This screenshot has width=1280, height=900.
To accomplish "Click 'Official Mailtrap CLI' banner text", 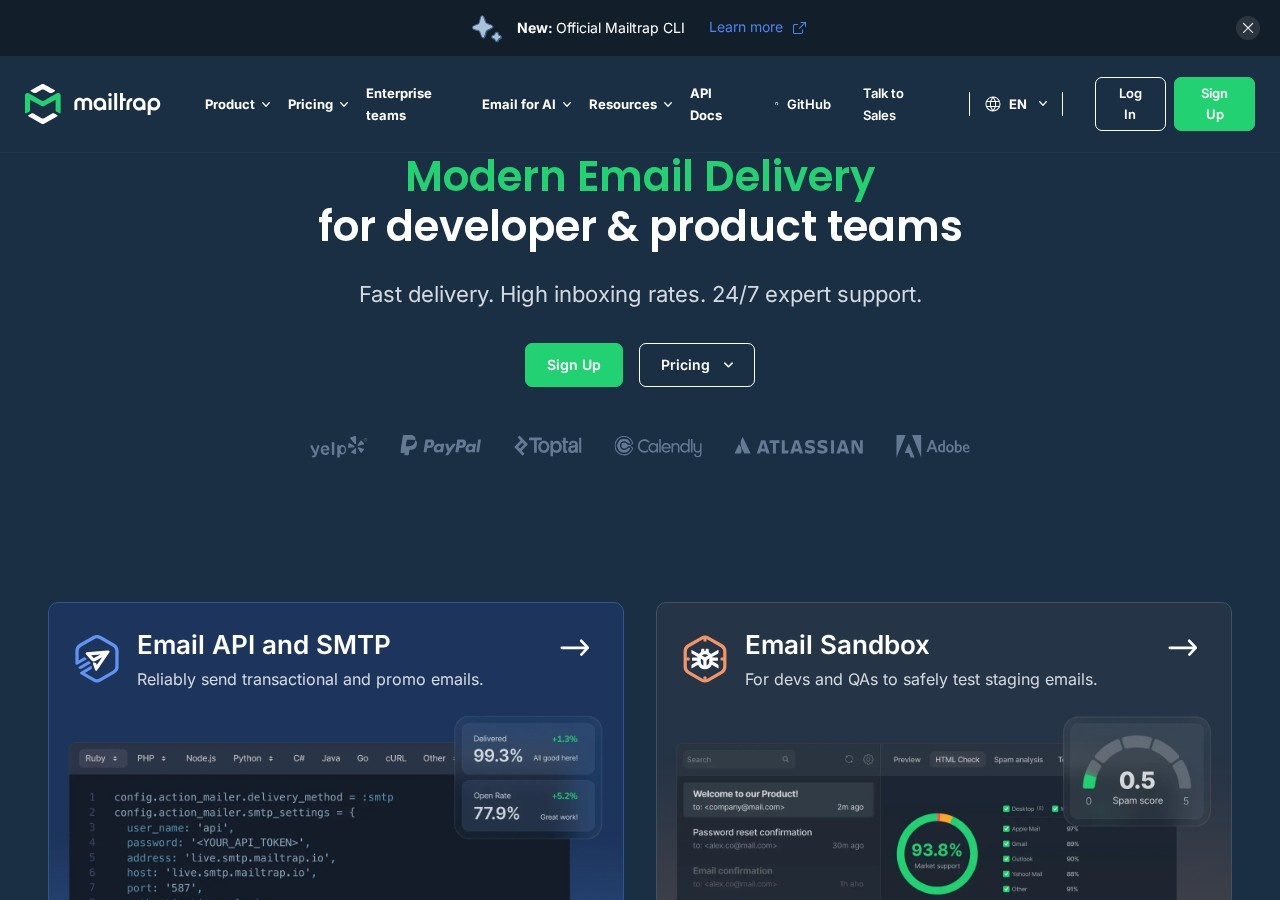I will 620,28.
